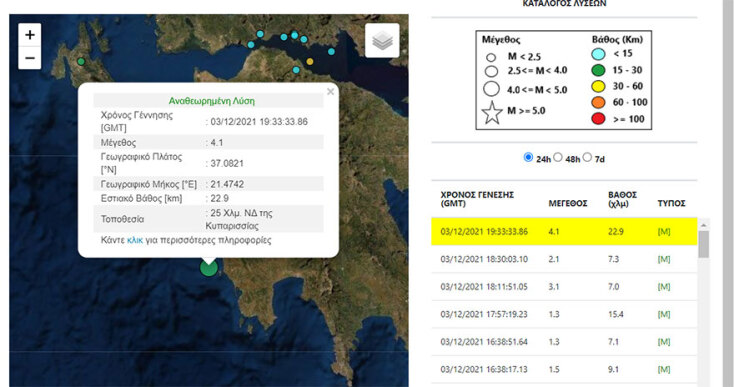Click focal depth value 22.9 in popup
This screenshot has height=387, width=734.
pyautogui.click(x=219, y=198)
